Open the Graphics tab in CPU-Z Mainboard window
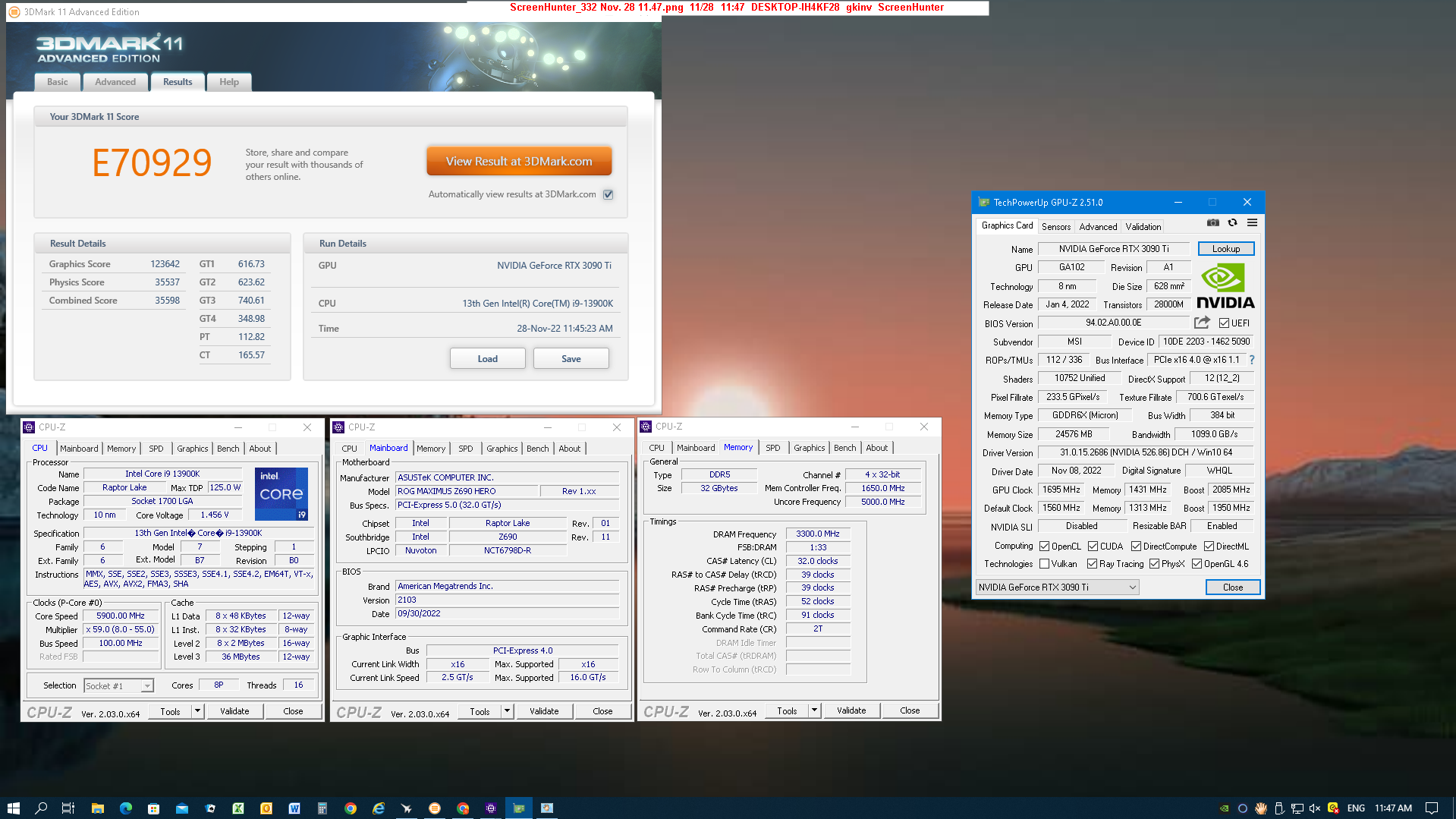The height and width of the screenshot is (819, 1456). point(502,449)
